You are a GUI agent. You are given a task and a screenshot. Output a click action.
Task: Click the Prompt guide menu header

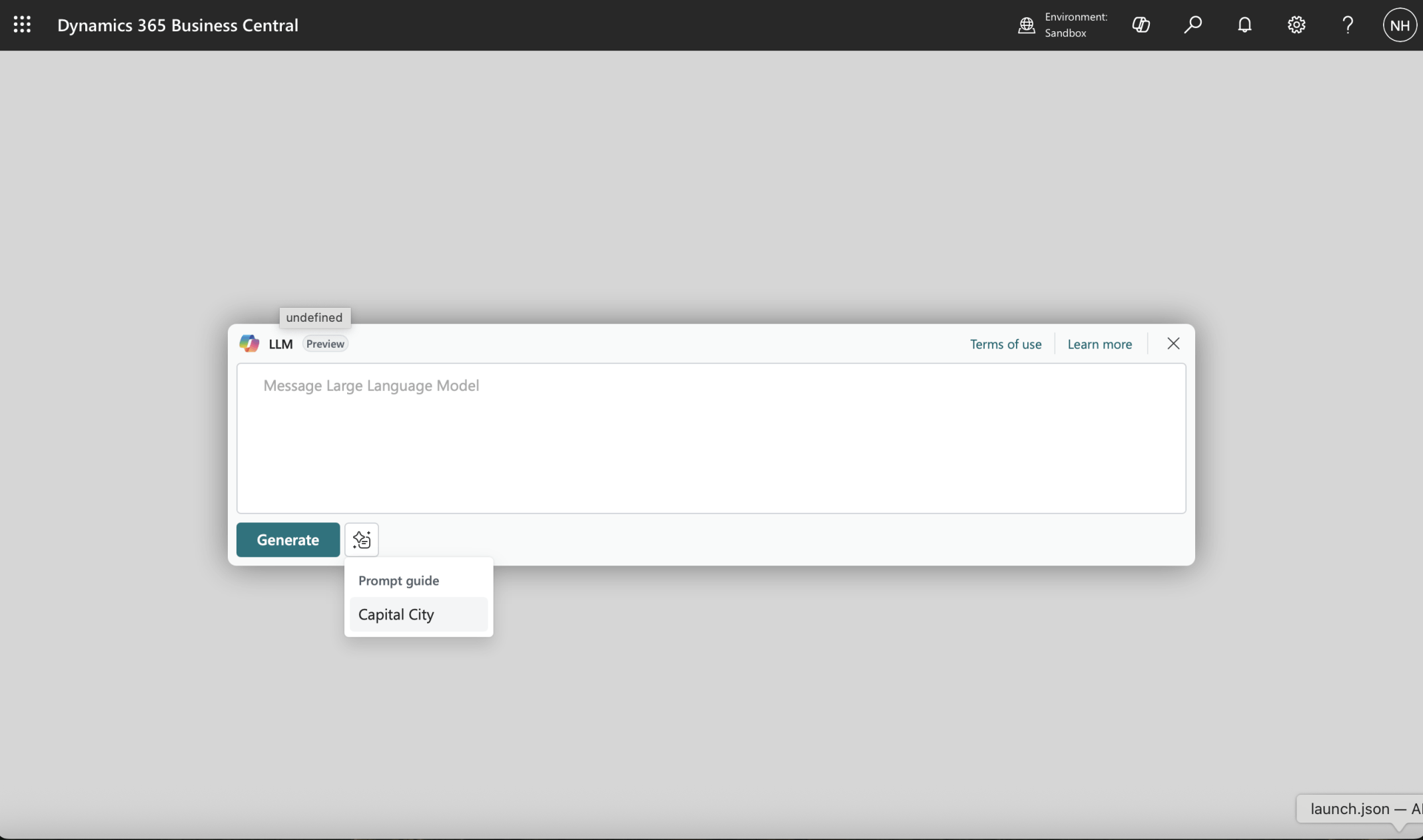(398, 580)
